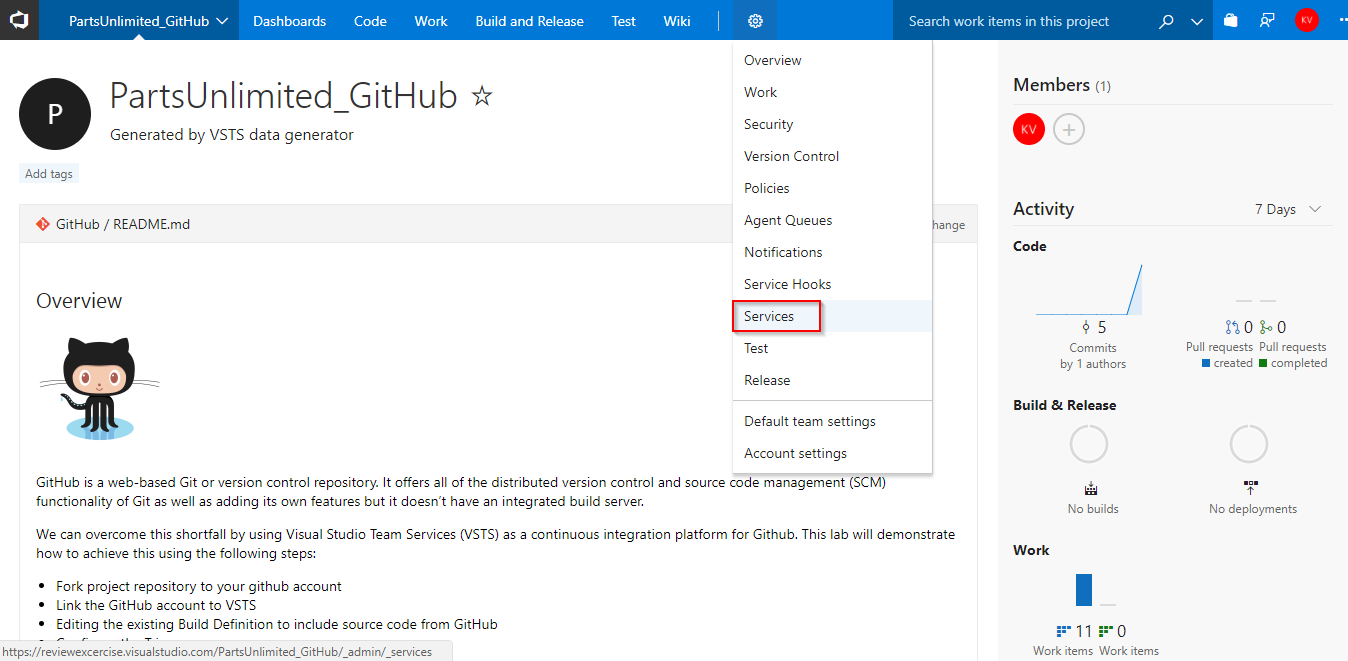Click the commits icon
This screenshot has width=1348, height=661.
[1086, 327]
